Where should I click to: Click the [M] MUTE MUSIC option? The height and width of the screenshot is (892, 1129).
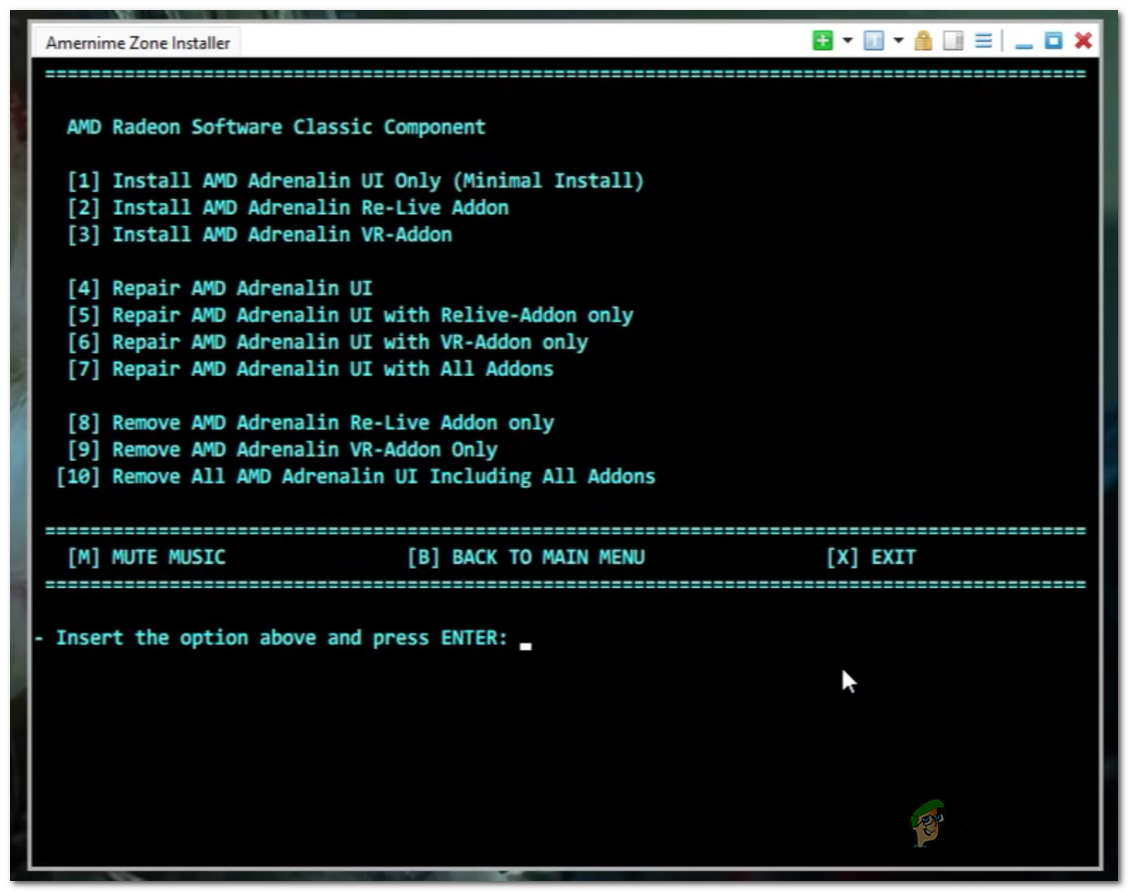[146, 557]
